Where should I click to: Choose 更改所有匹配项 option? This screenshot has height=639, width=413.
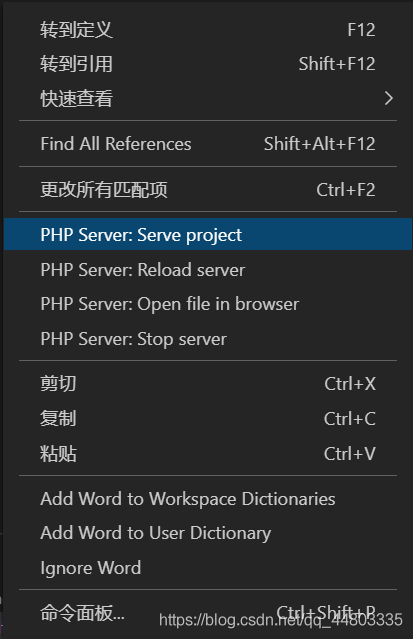(x=208, y=189)
